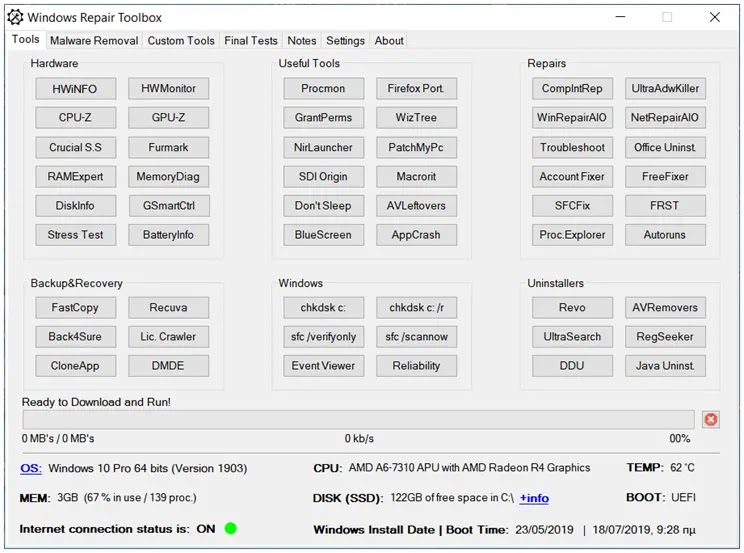Run sfc /scannow

pos(417,337)
